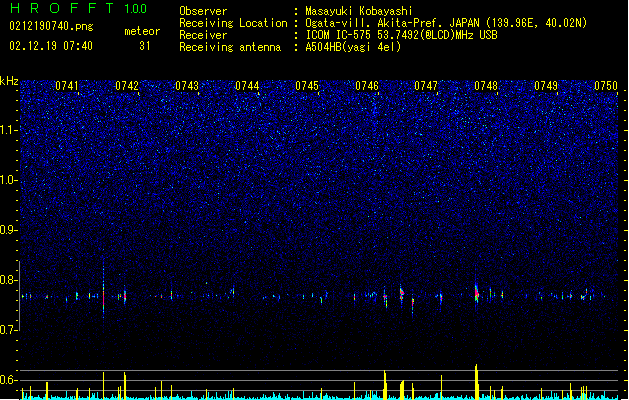629x400 pixels.
Task: Click the date stamp 02.12.19 07:40
Action: click(x=51, y=46)
